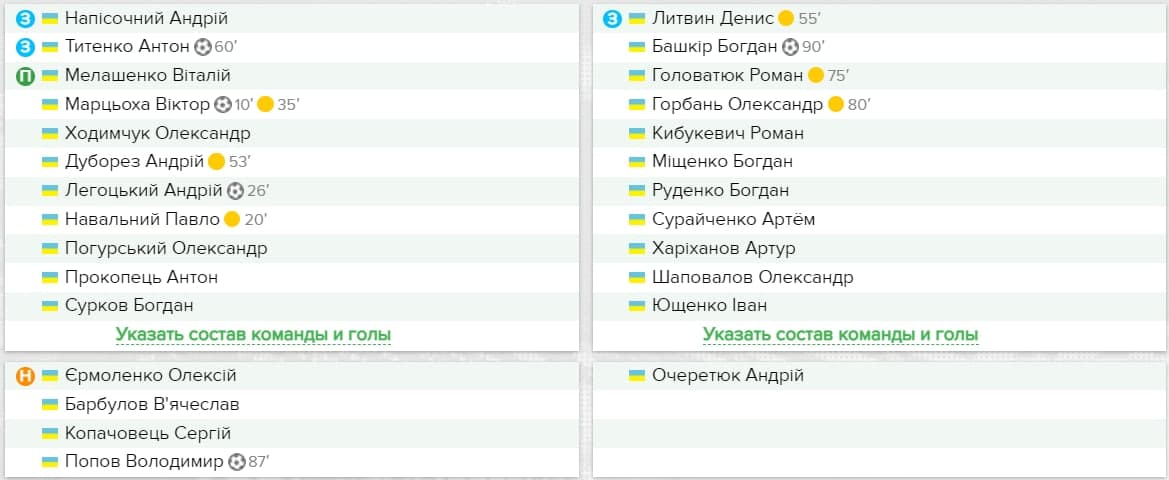The width and height of the screenshot is (1169, 480).
Task: Click yellow card icon beside Дуборез Андрій
Action: [217, 162]
